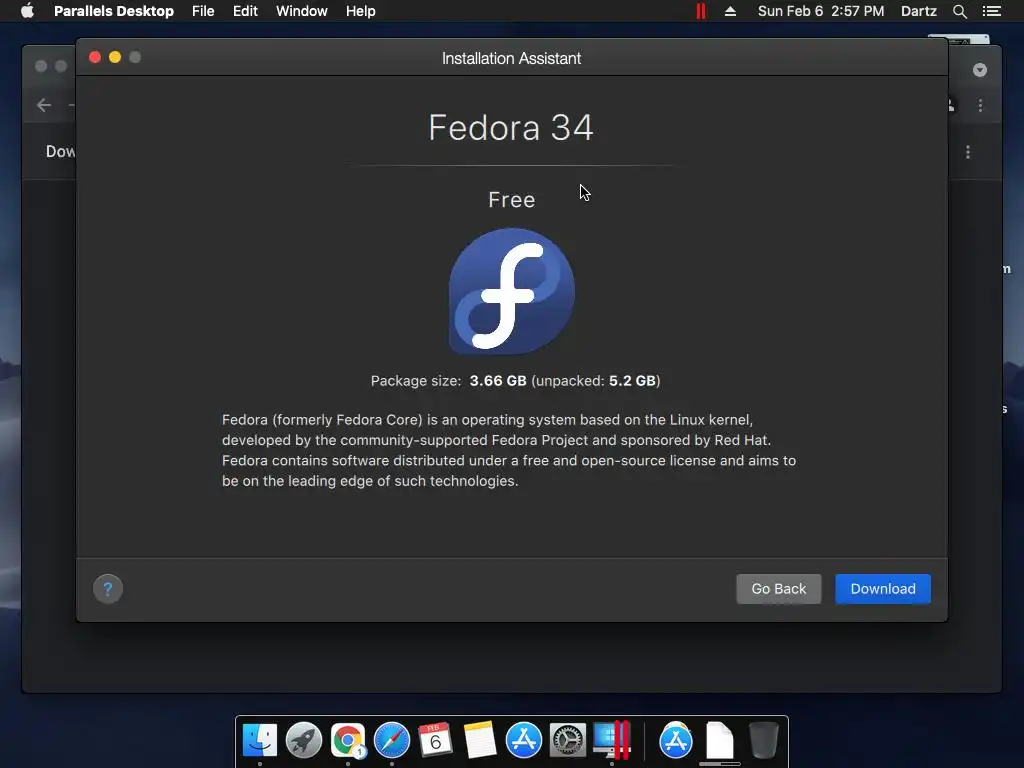Open the Window menu
The image size is (1024, 768).
[x=302, y=11]
